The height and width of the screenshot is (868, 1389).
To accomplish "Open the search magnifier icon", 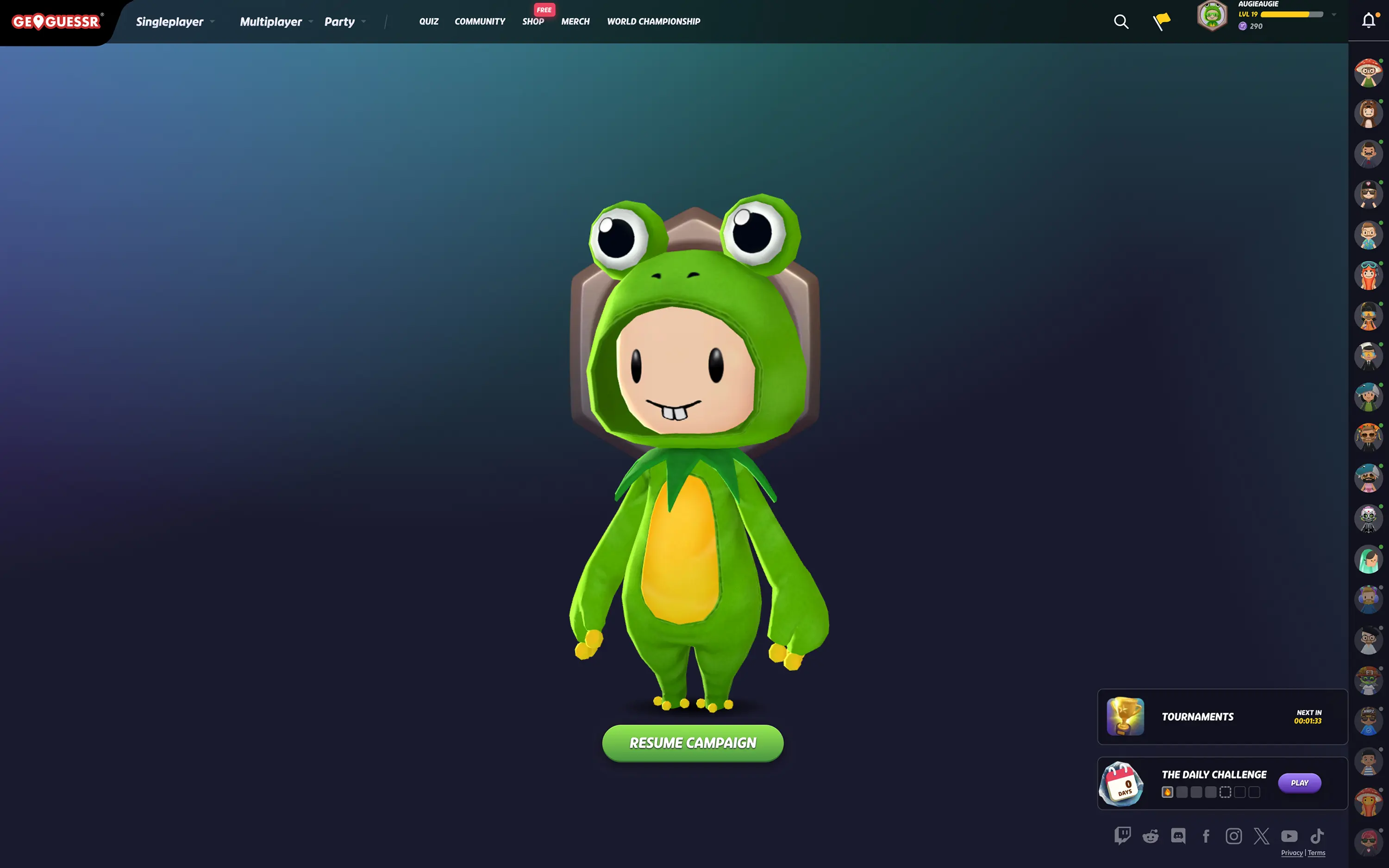I will click(x=1121, y=22).
